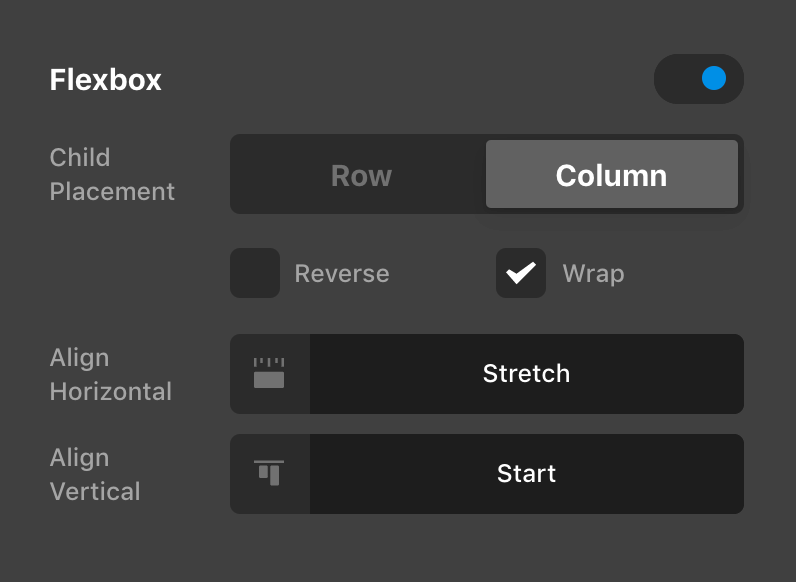Click the Reverse label text
This screenshot has width=796, height=582.
pos(342,274)
